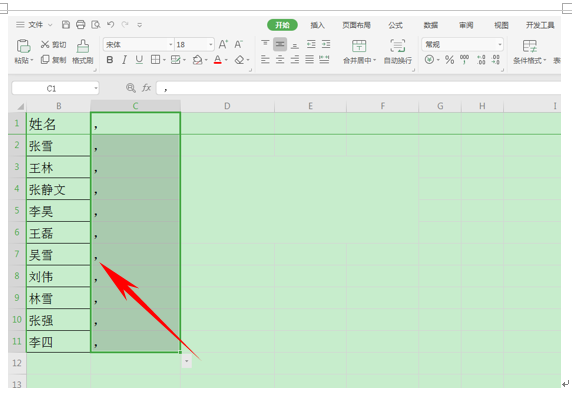Expand the number format 常规 dropdown
Screen dimensions: 572x395
coord(500,45)
